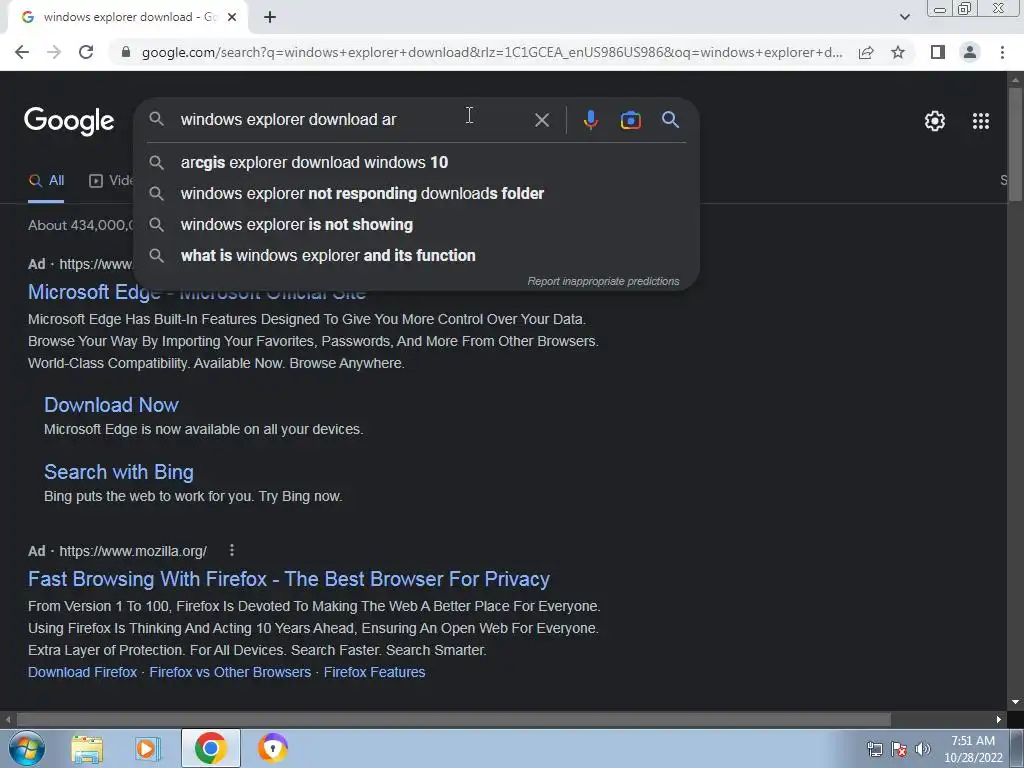Go to Google home logo

pos(69,121)
